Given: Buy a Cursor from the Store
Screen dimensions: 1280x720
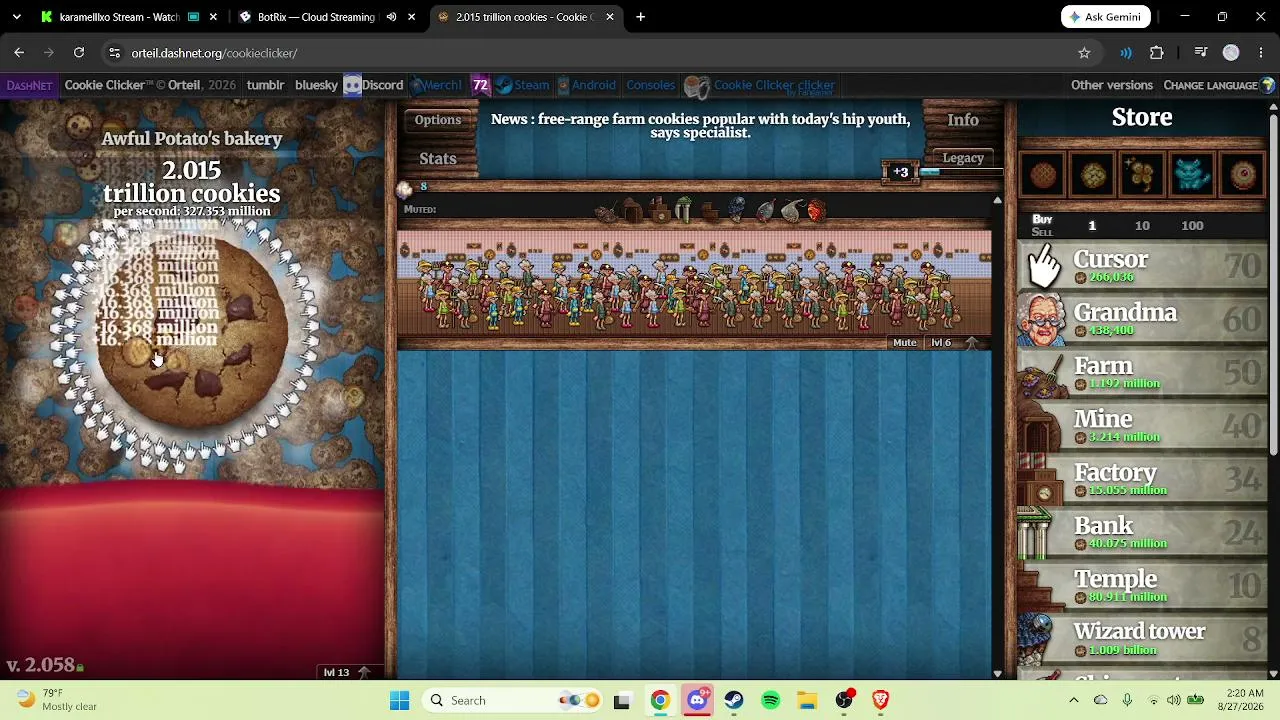Looking at the screenshot, I should tap(1142, 267).
